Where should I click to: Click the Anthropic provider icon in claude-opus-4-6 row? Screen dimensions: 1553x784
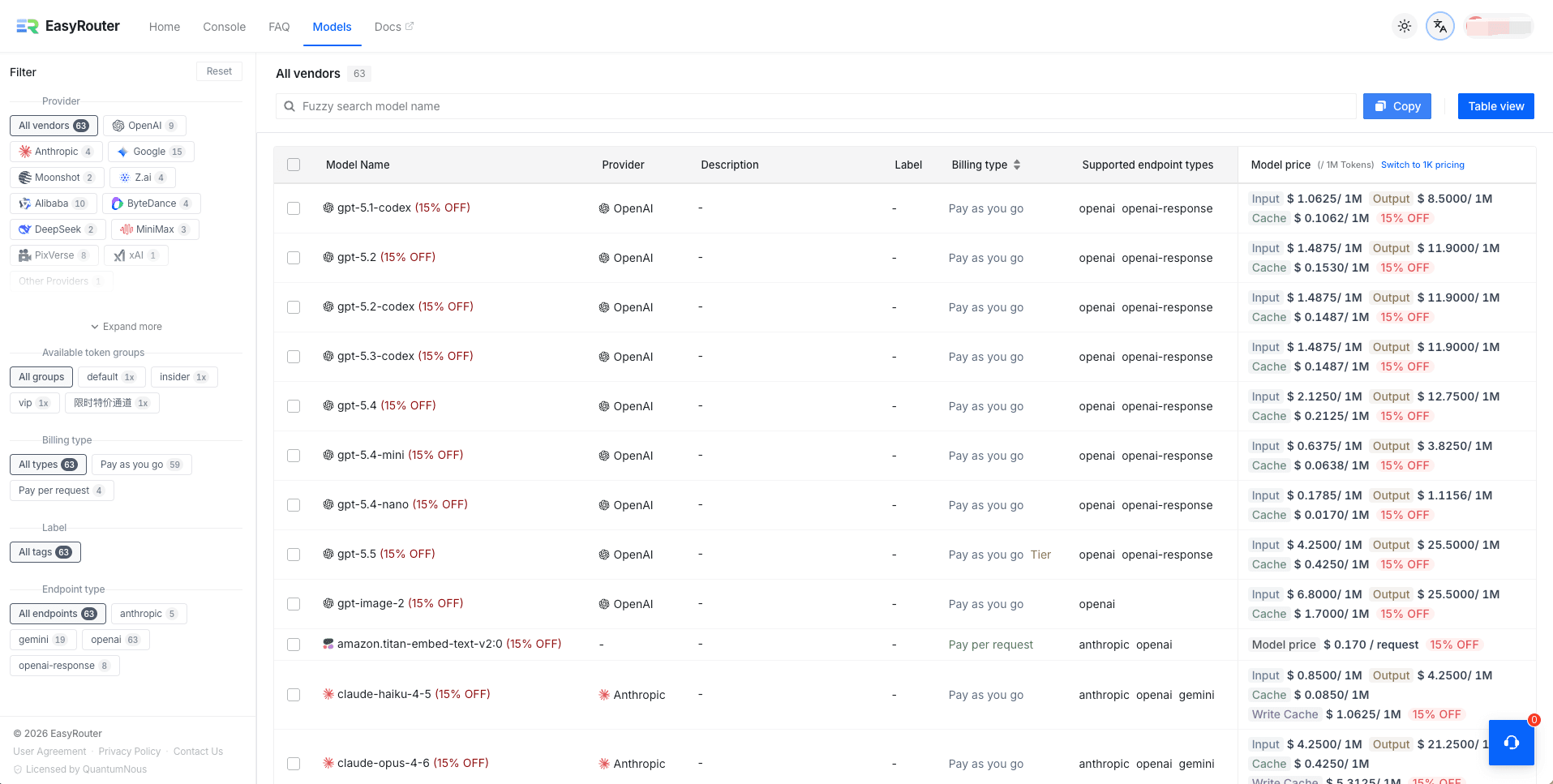604,764
